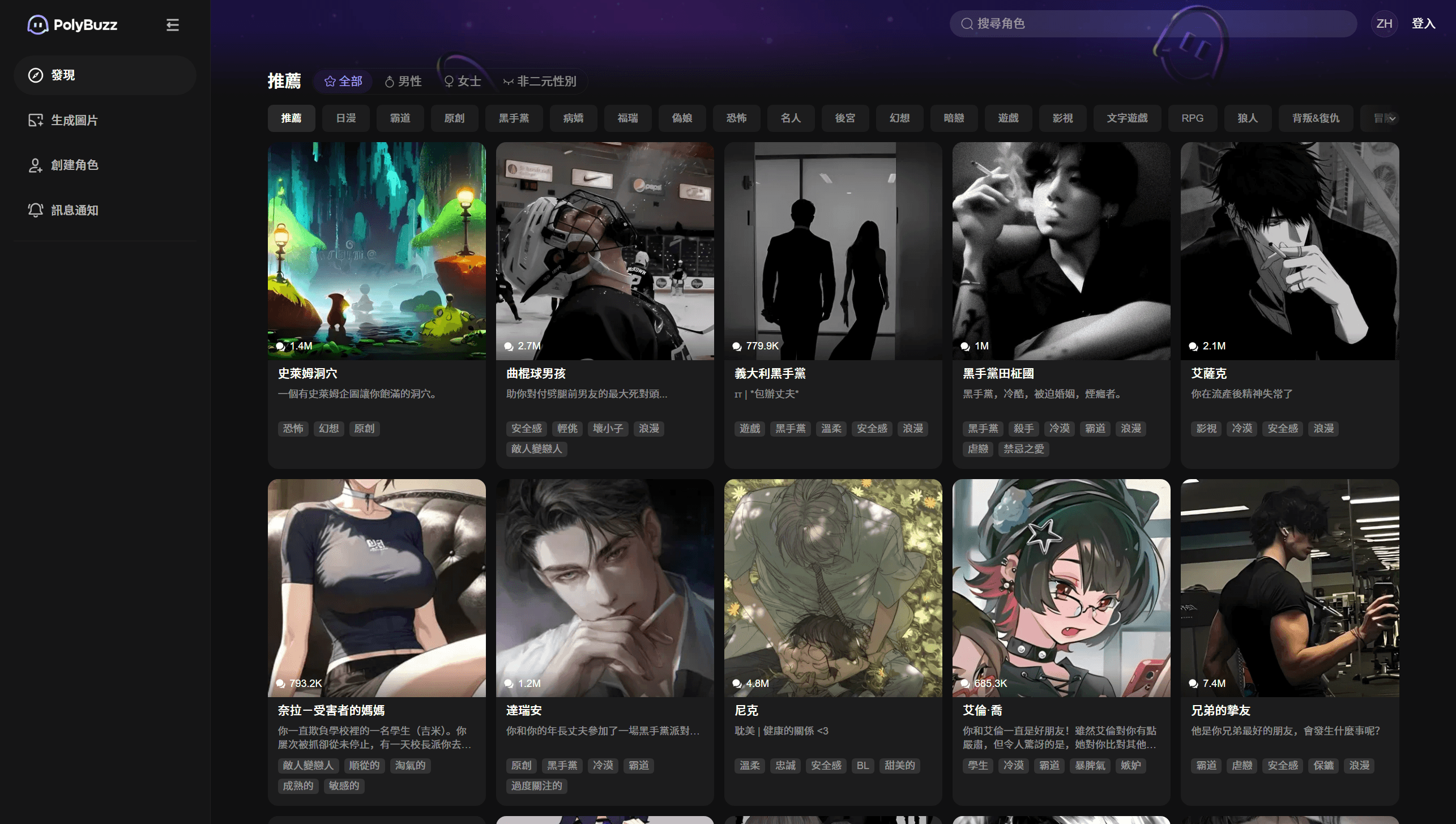Select 非二元性別 filter option
This screenshot has height=824, width=1456.
click(x=540, y=82)
